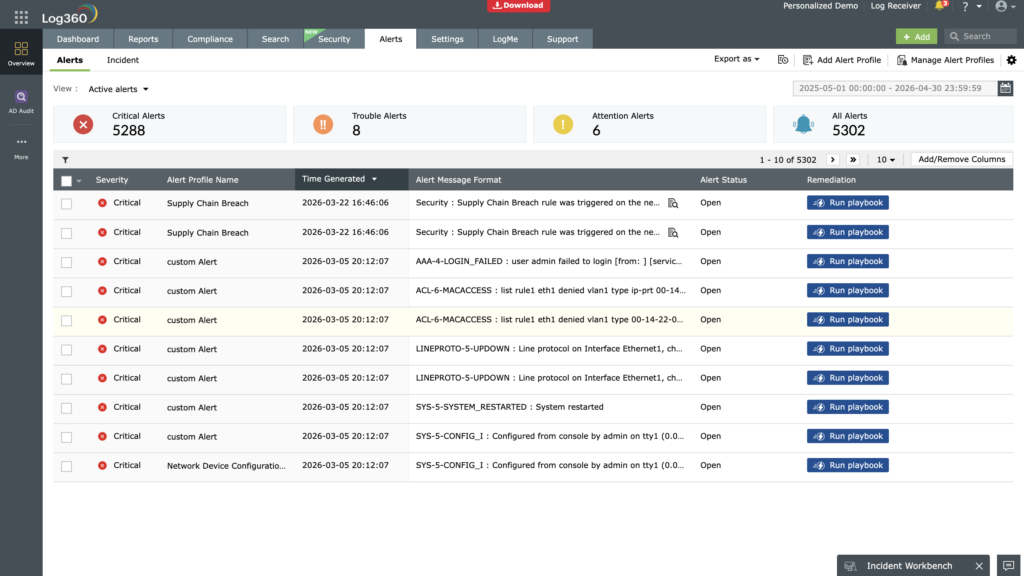The image size is (1024, 576).
Task: Check the AAA-4-LOGIN_FAILED alert row
Action: coord(67,262)
